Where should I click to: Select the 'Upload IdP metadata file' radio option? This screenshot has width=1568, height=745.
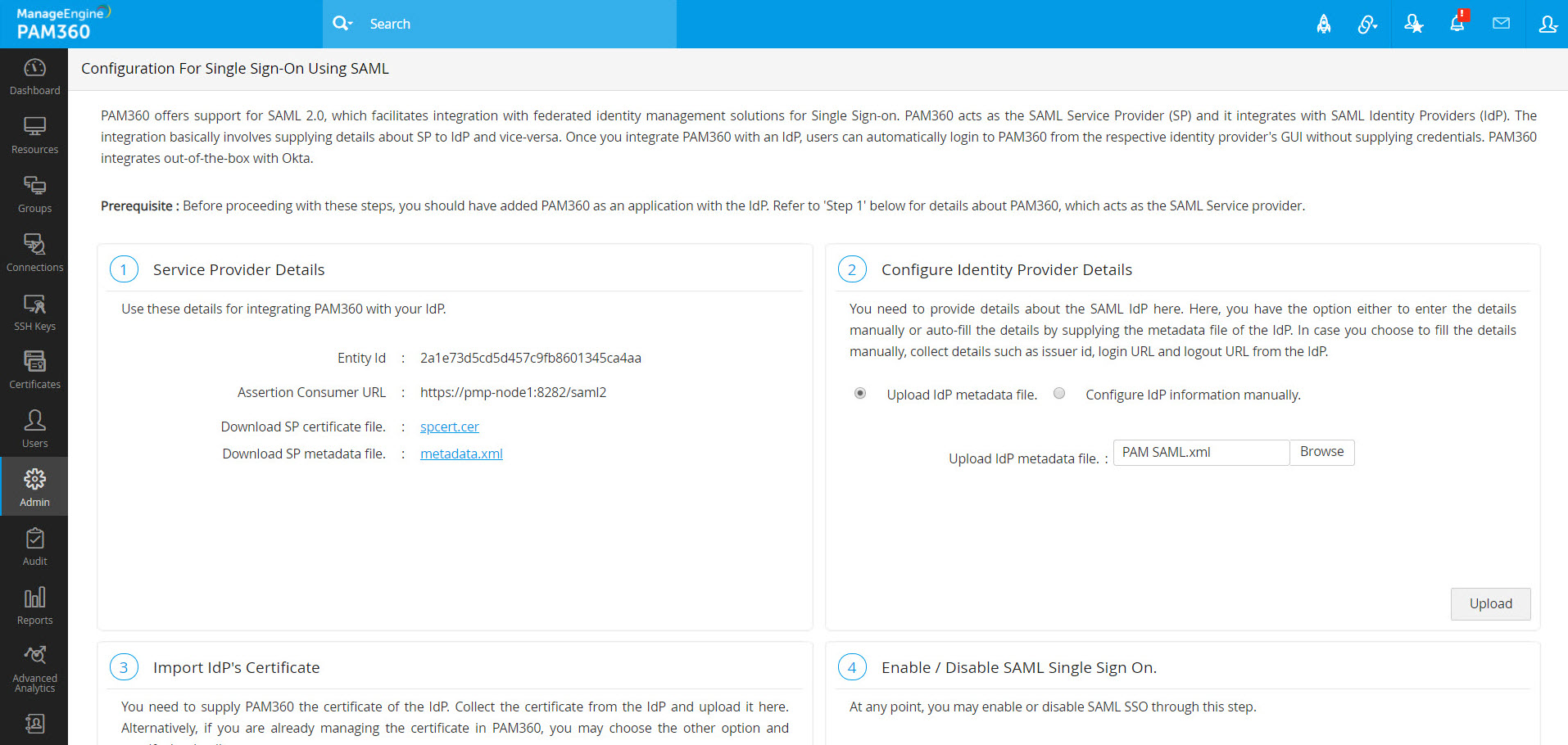point(860,394)
